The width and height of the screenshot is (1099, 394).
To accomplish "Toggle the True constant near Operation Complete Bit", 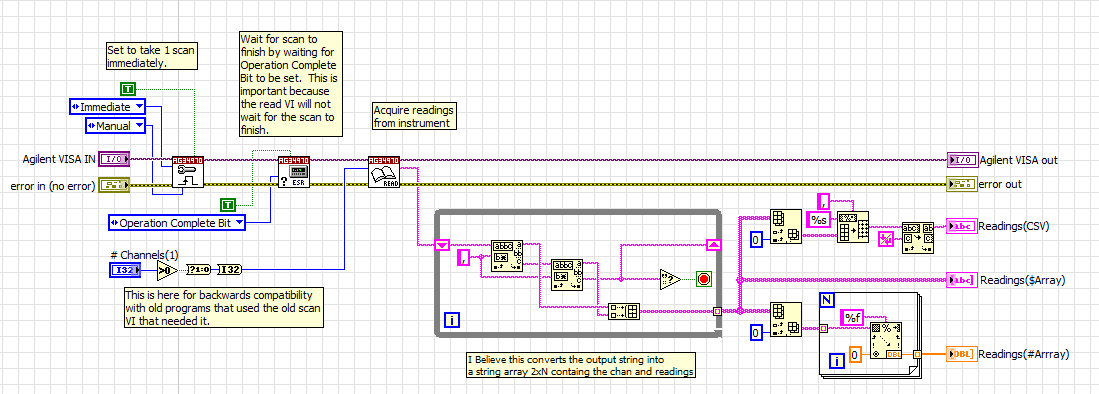I will click(228, 205).
